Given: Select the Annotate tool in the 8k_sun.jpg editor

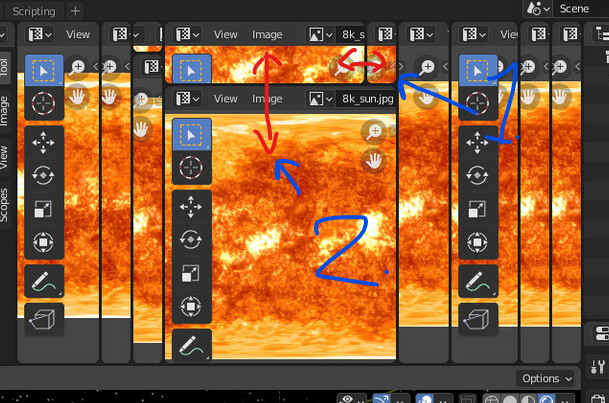Looking at the screenshot, I should coord(191,345).
